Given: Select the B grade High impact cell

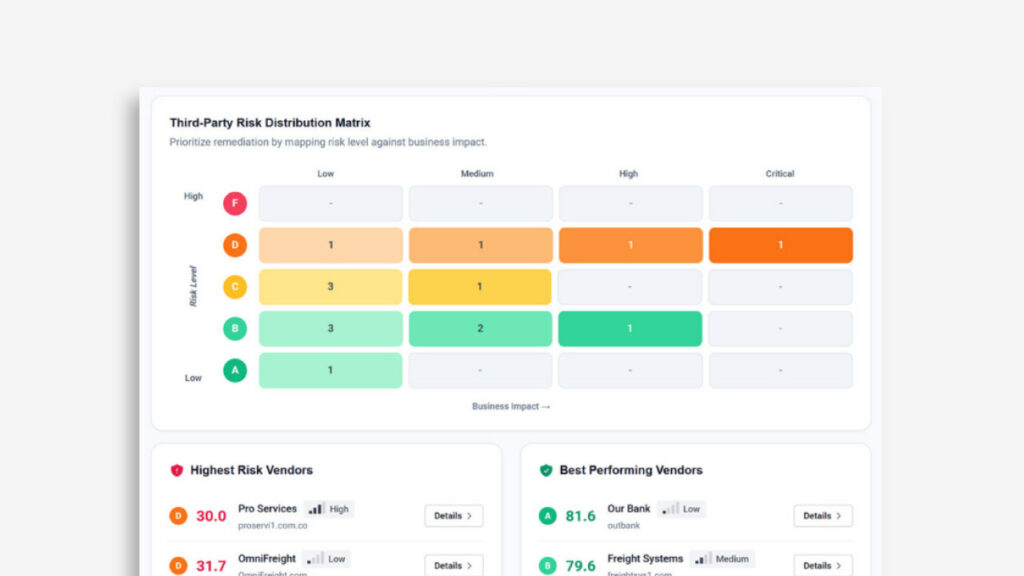Looking at the screenshot, I should pos(630,329).
